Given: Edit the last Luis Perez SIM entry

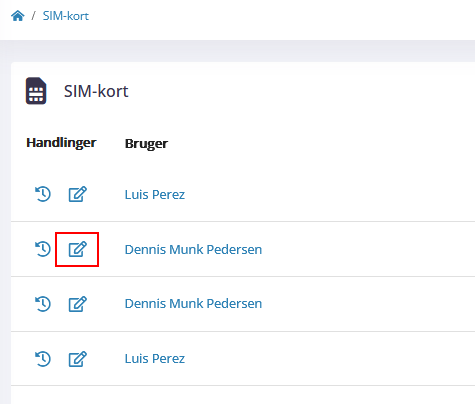Looking at the screenshot, I should click(78, 359).
